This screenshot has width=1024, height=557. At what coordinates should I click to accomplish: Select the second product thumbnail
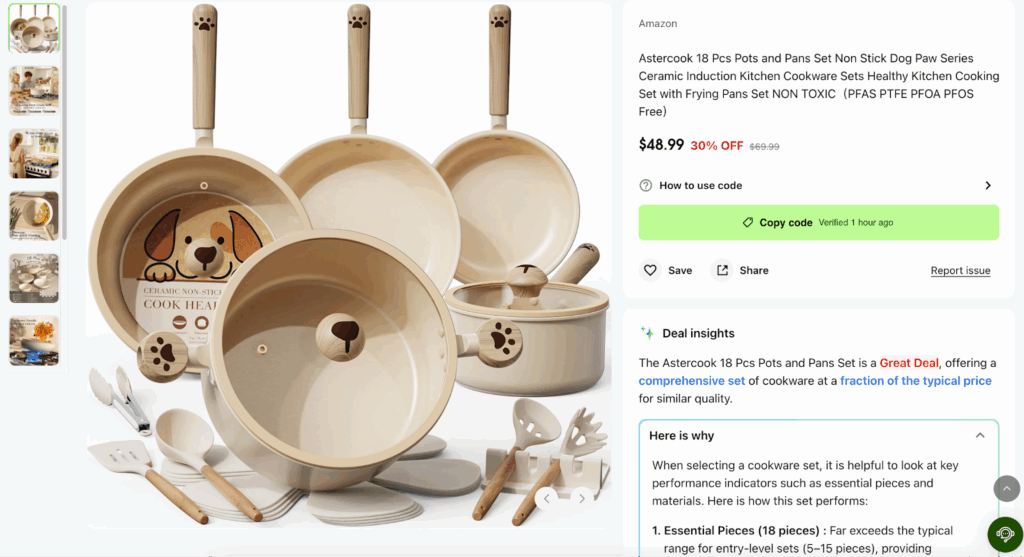(x=34, y=90)
